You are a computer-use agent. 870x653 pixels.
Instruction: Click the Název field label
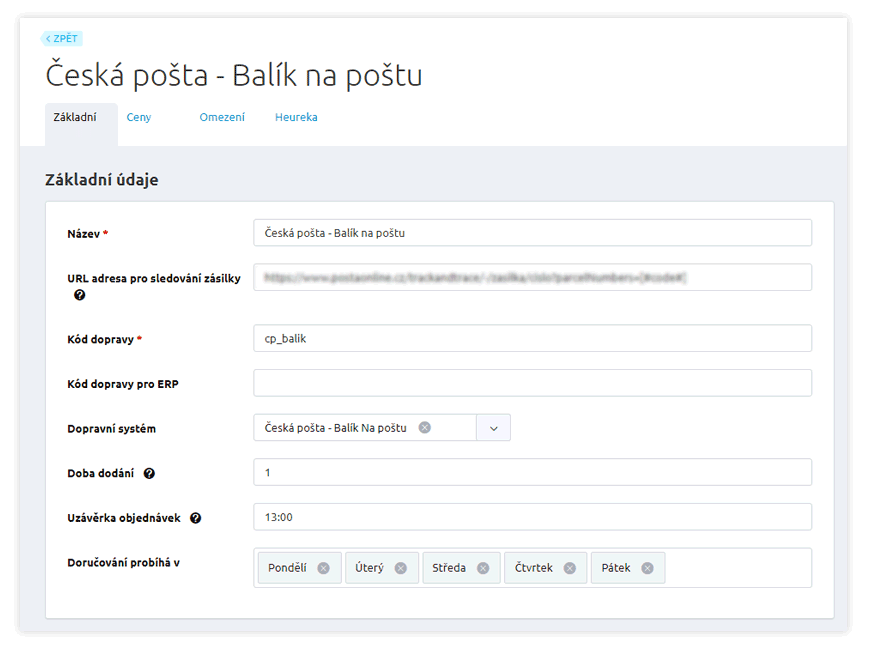(84, 234)
